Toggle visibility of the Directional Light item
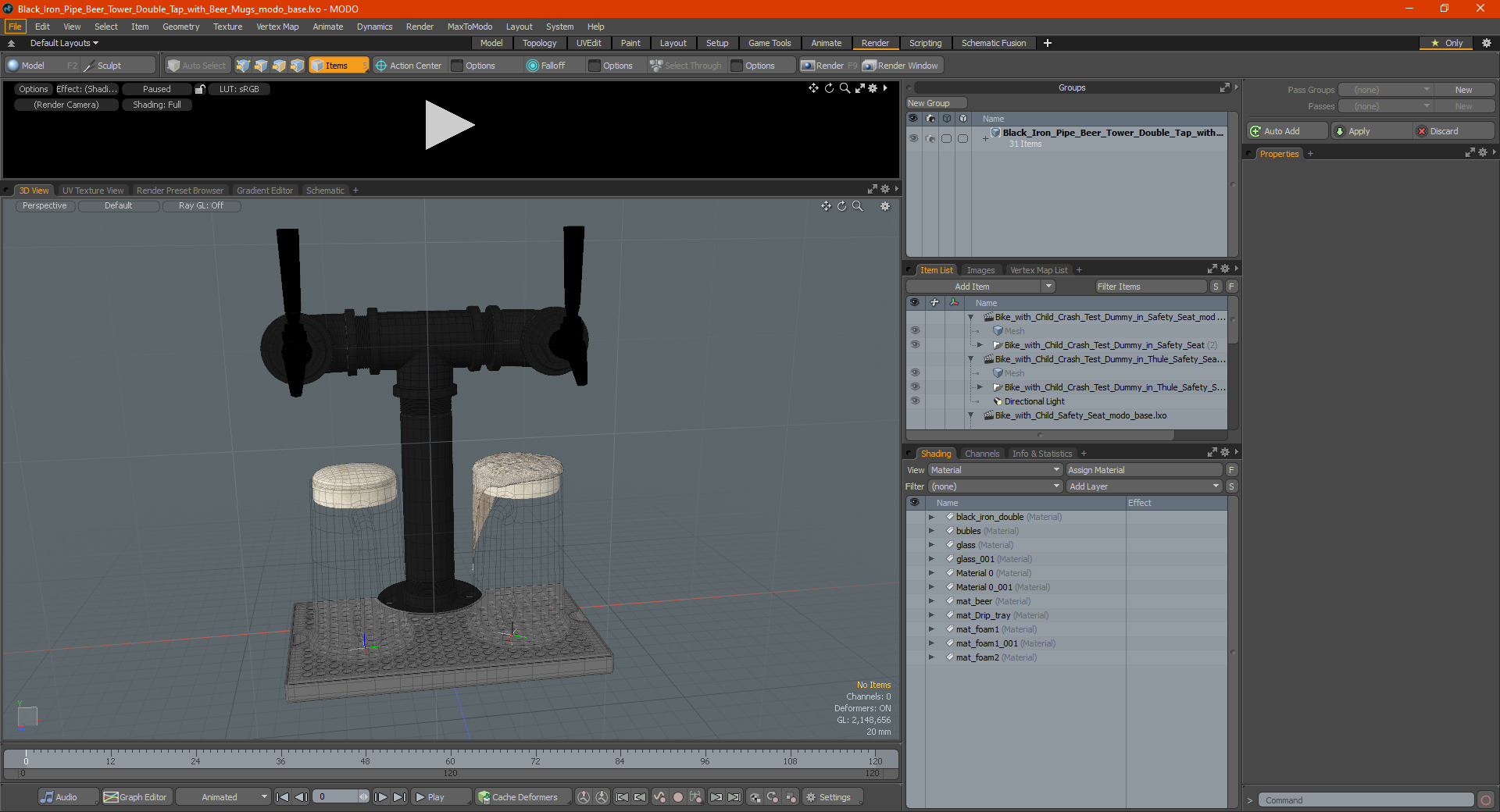The width and height of the screenshot is (1500, 812). 915,401
